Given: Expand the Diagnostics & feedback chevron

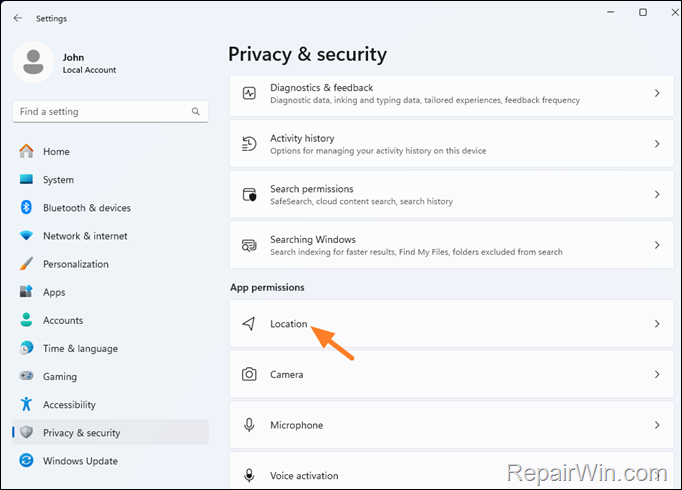Looking at the screenshot, I should coord(657,93).
